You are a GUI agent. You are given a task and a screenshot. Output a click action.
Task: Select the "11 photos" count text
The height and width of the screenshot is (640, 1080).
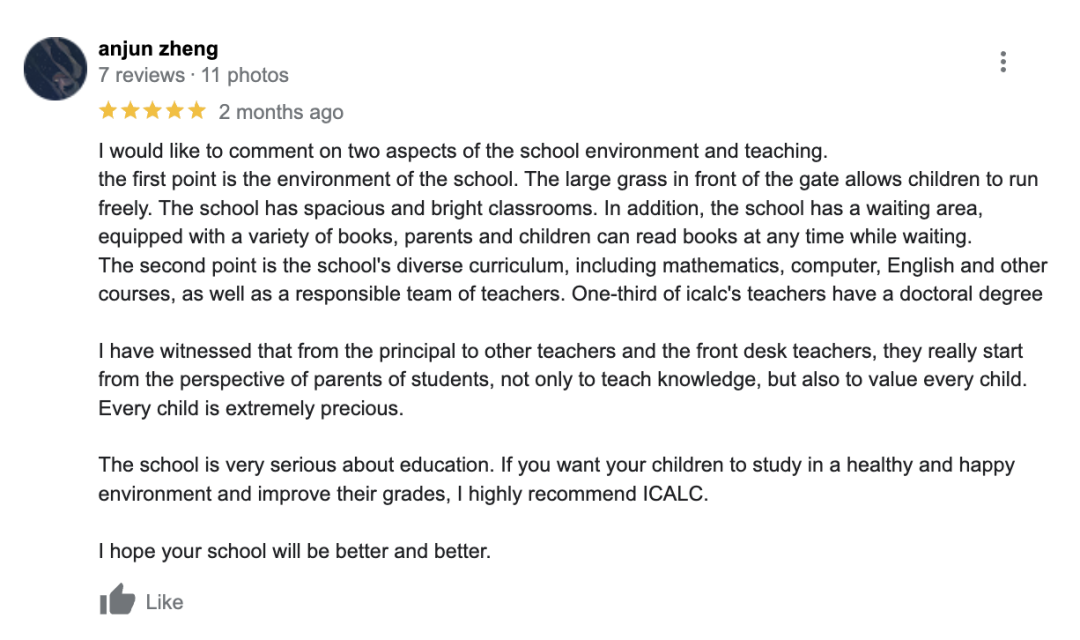pyautogui.click(x=245, y=75)
